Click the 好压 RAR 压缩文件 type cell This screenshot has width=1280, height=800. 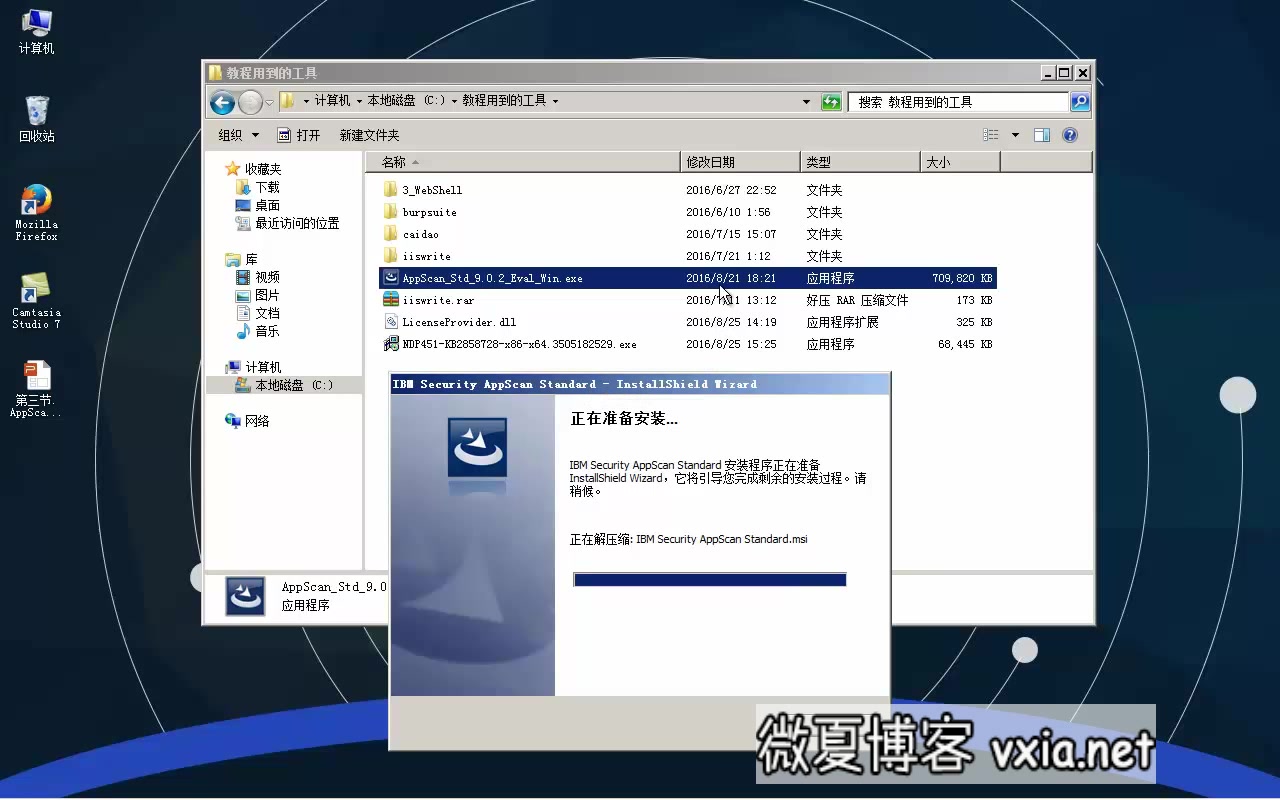pos(858,300)
